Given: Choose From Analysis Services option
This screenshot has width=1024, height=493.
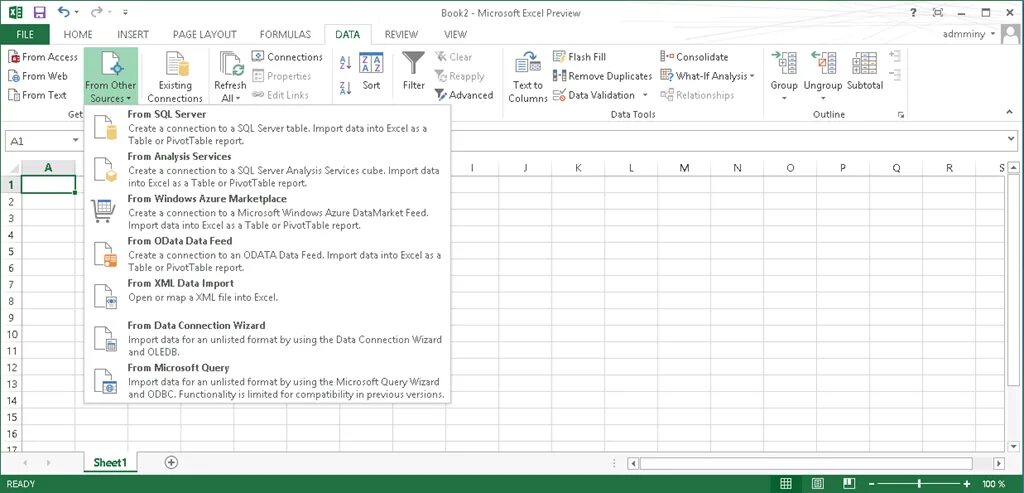Looking at the screenshot, I should (267, 169).
